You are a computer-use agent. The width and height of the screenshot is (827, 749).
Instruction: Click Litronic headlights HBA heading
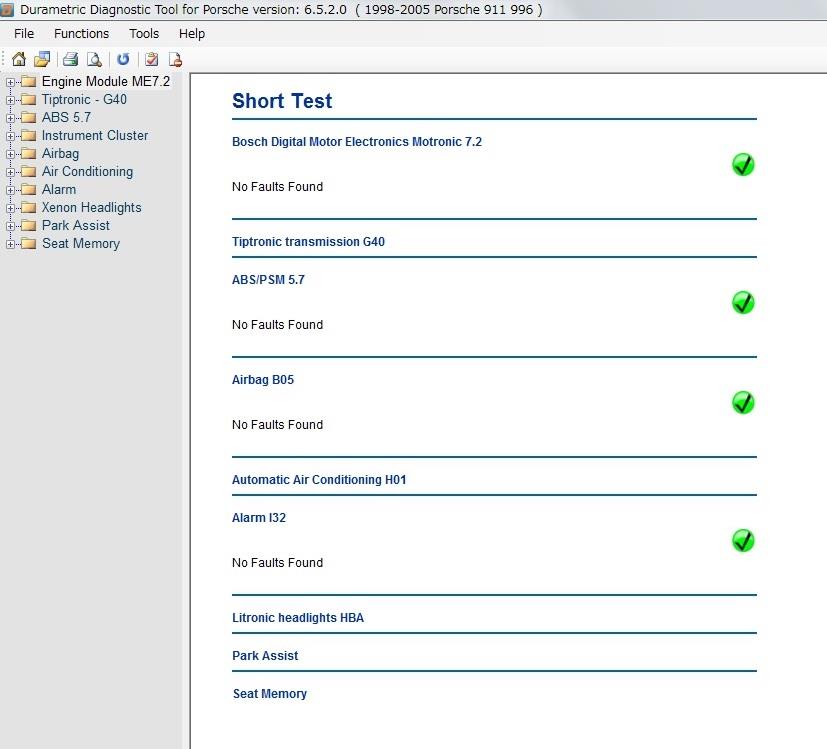[x=298, y=618]
